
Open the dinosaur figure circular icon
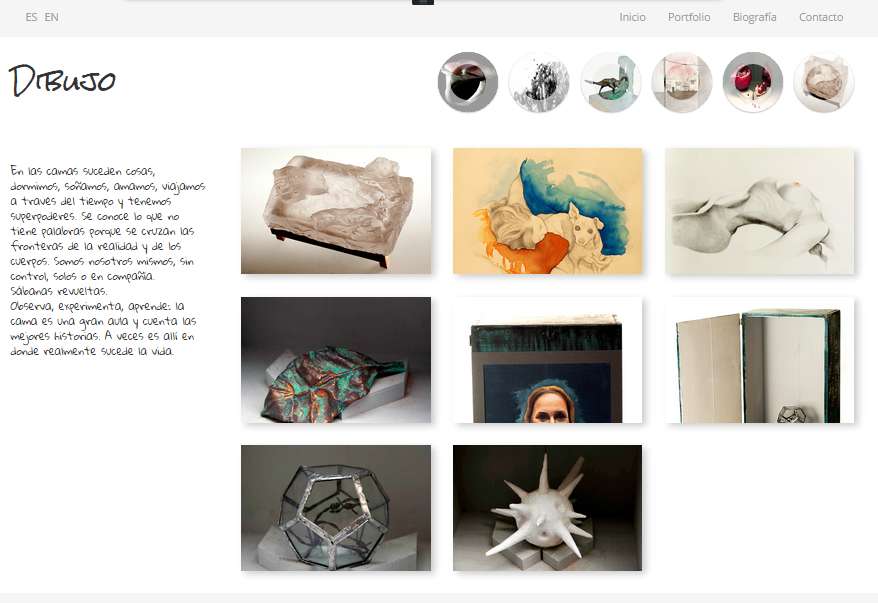[x=610, y=82]
